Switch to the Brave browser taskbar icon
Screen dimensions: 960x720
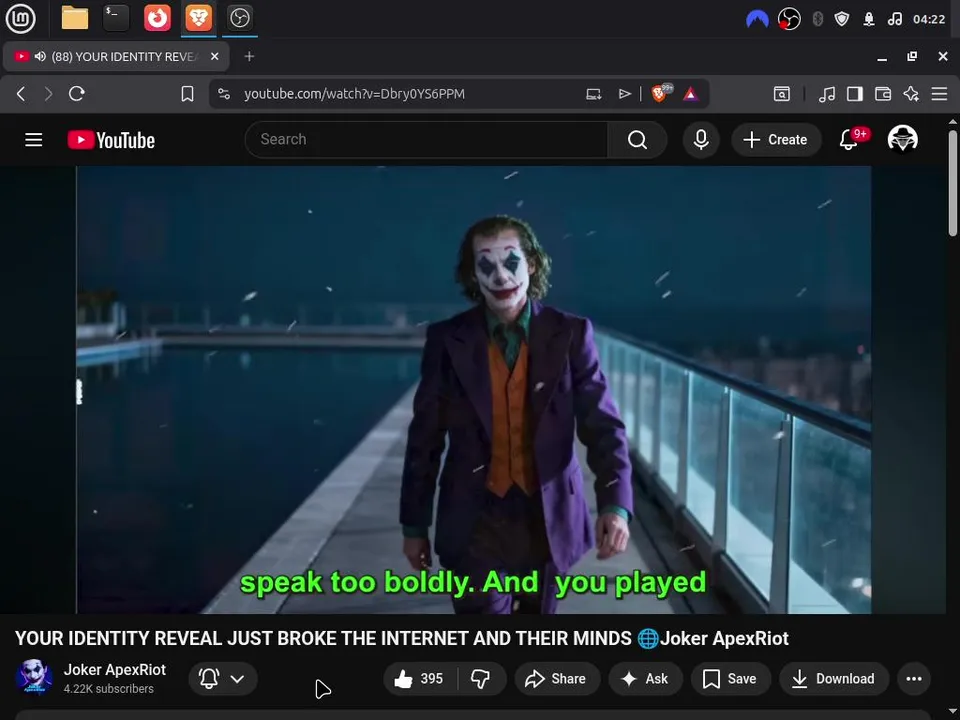198,18
